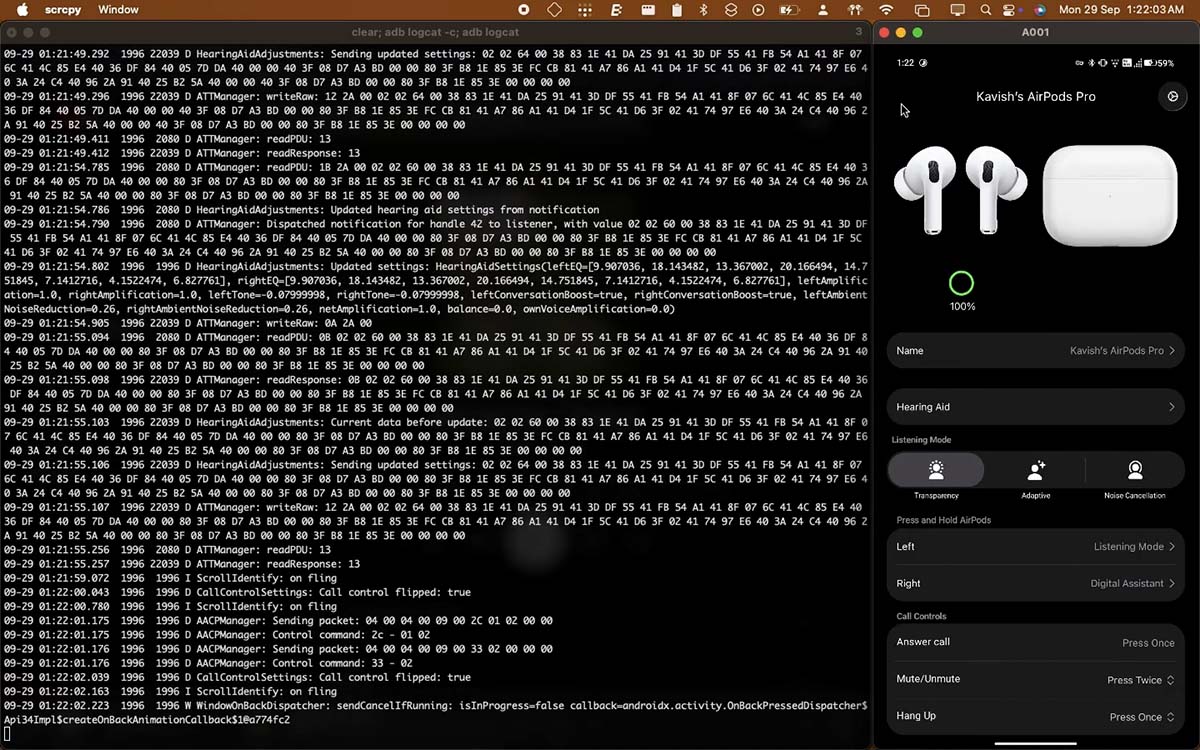Open the Hearing Aid settings
This screenshot has height=750, width=1200.
tap(1035, 407)
